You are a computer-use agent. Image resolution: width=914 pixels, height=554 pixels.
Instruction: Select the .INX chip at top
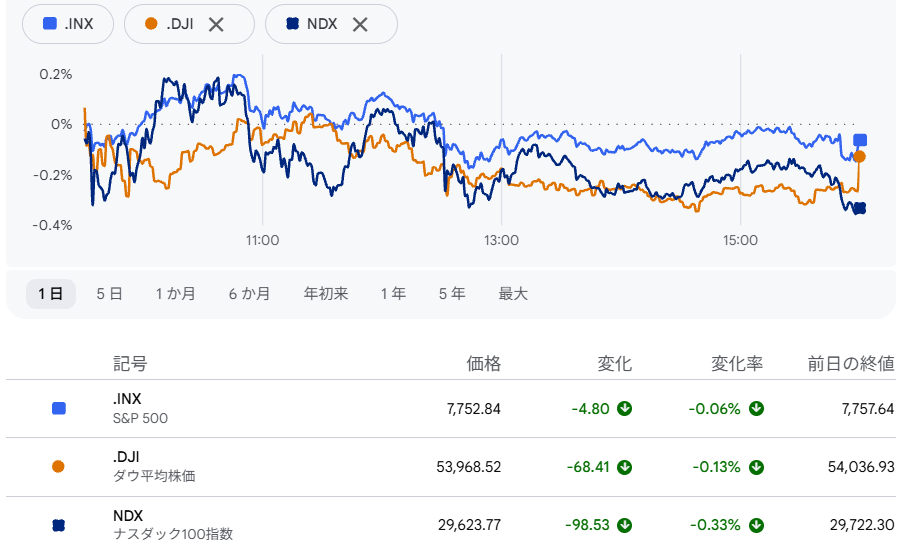pyautogui.click(x=68, y=24)
